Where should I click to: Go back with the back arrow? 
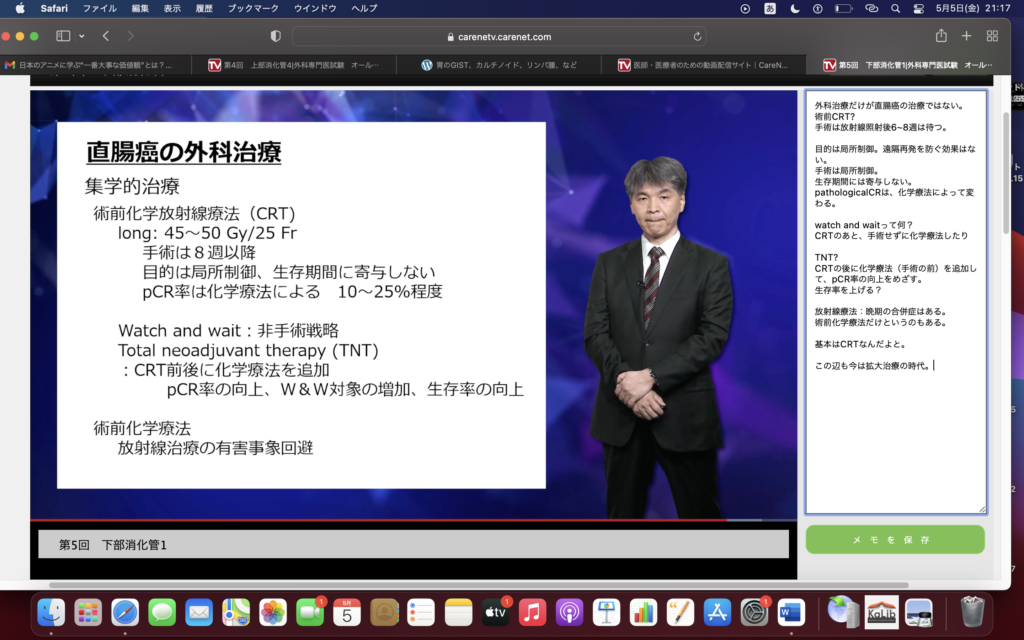[106, 36]
